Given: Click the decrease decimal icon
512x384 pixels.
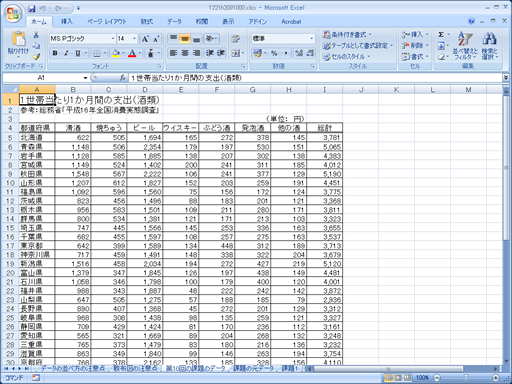Looking at the screenshot, I should click(x=310, y=53).
